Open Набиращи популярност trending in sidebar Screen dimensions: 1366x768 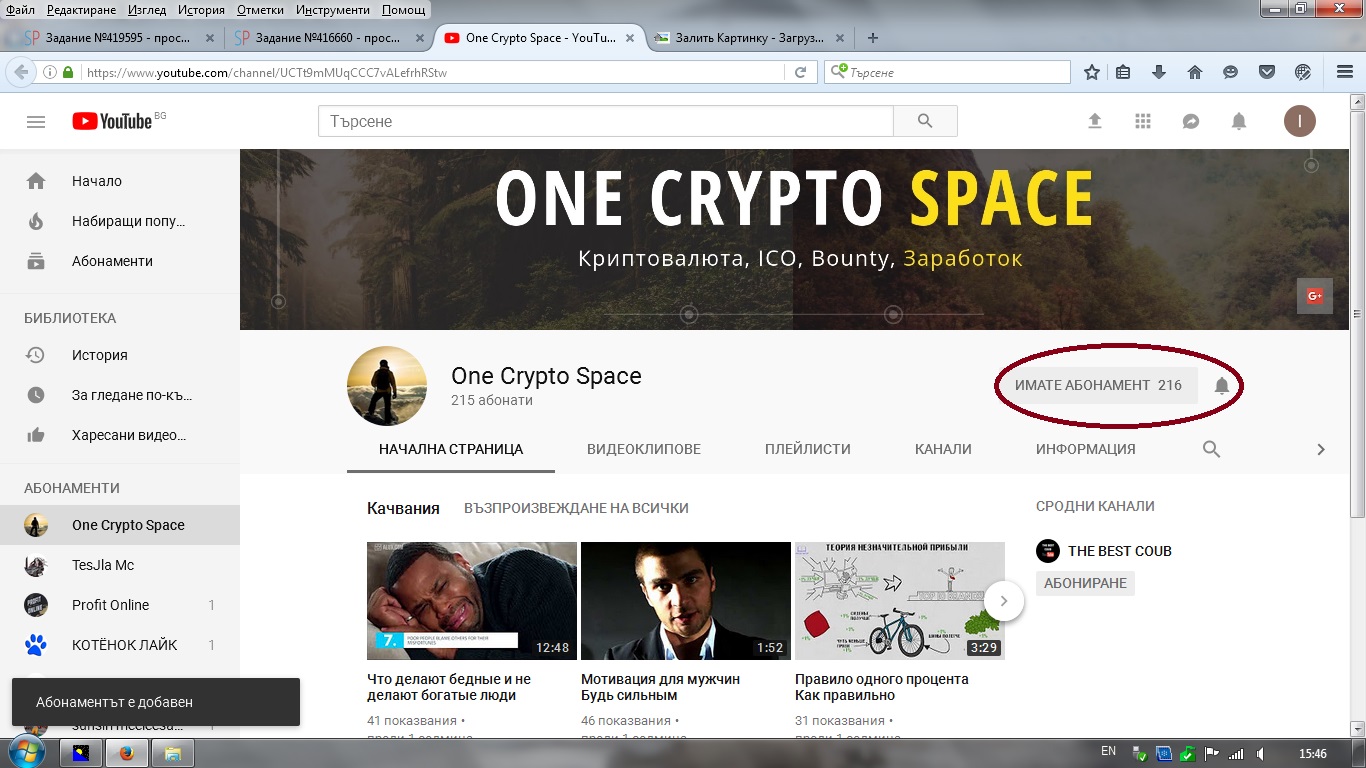point(120,221)
